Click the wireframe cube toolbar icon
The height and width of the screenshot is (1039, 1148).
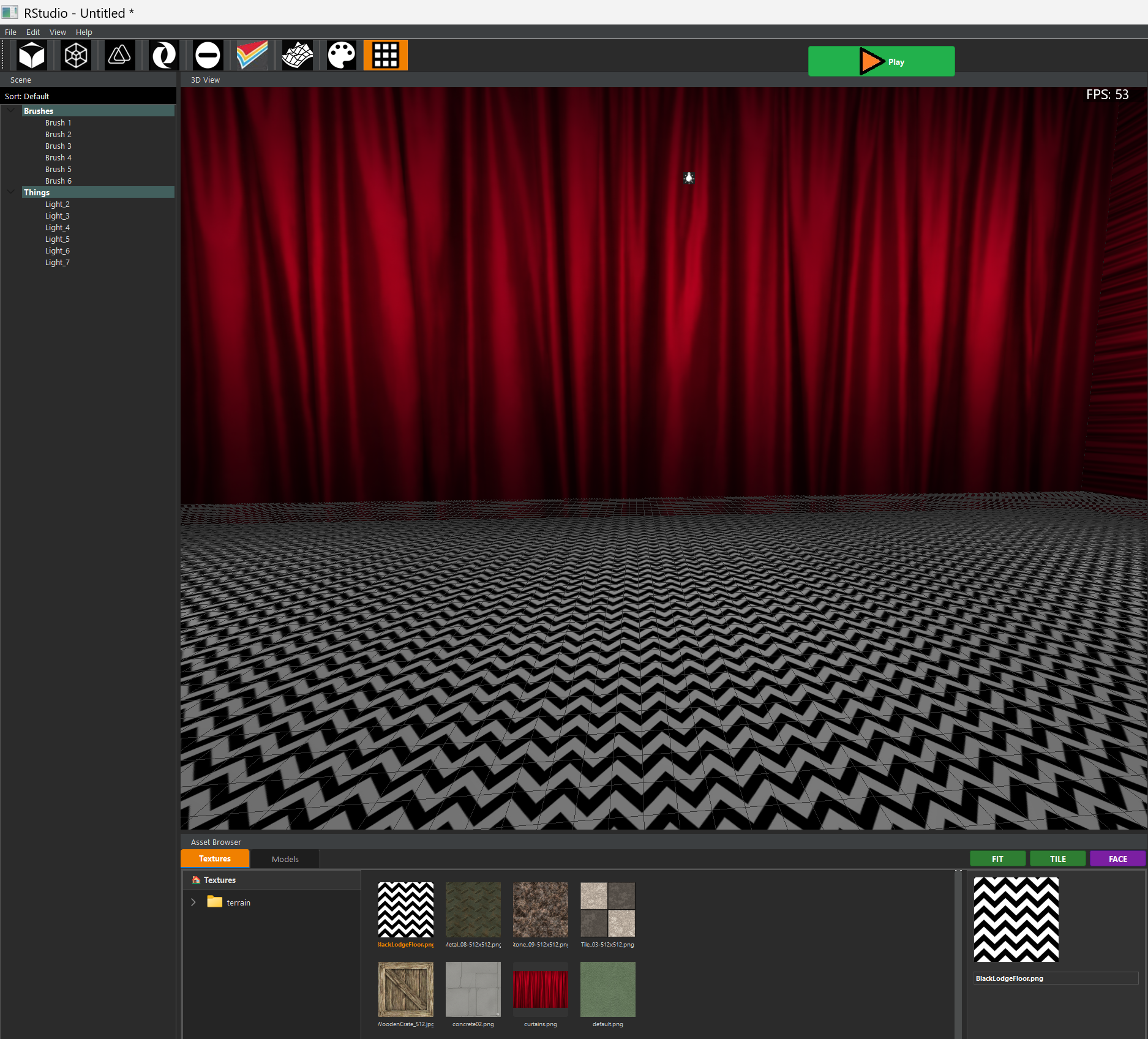click(x=76, y=56)
